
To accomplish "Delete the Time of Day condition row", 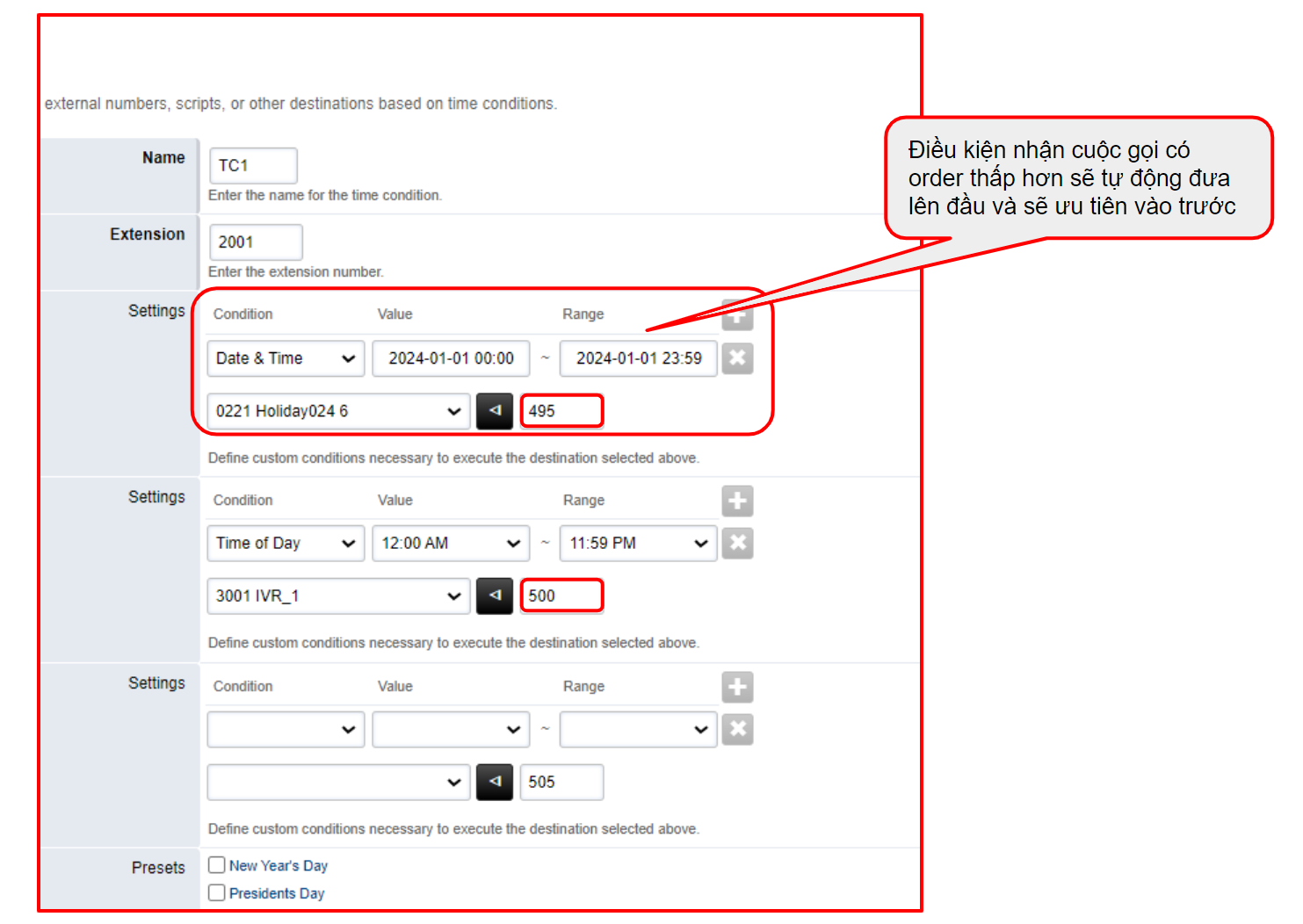I will [737, 544].
